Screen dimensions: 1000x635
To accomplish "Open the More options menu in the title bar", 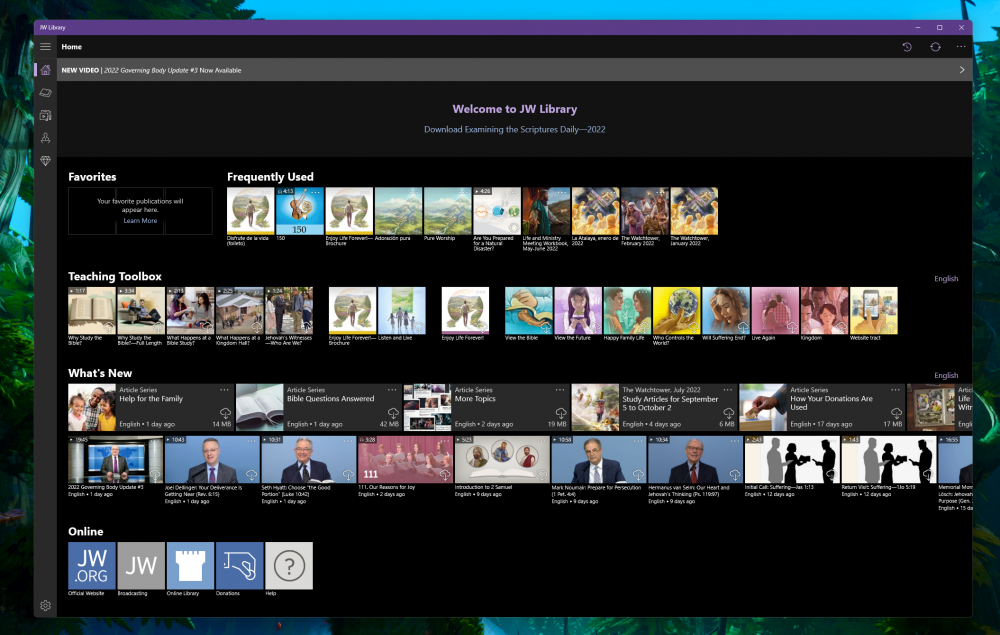I will [x=961, y=46].
